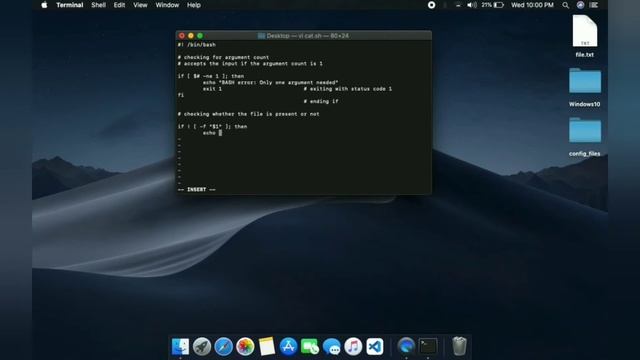
Task: Launch Safari from the Dock
Action: 223,347
